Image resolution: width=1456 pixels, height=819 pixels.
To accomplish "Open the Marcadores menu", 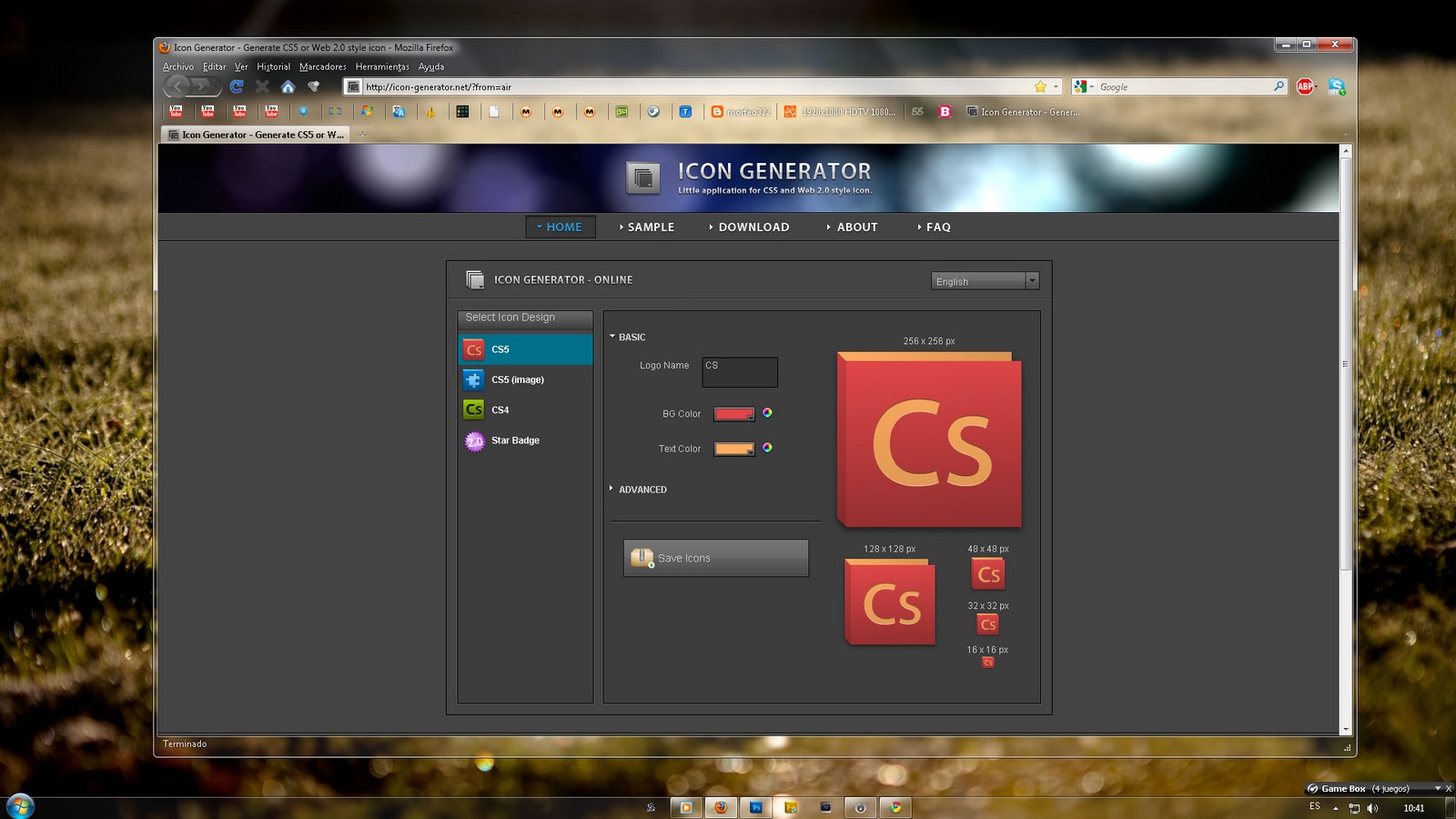I will [x=323, y=66].
